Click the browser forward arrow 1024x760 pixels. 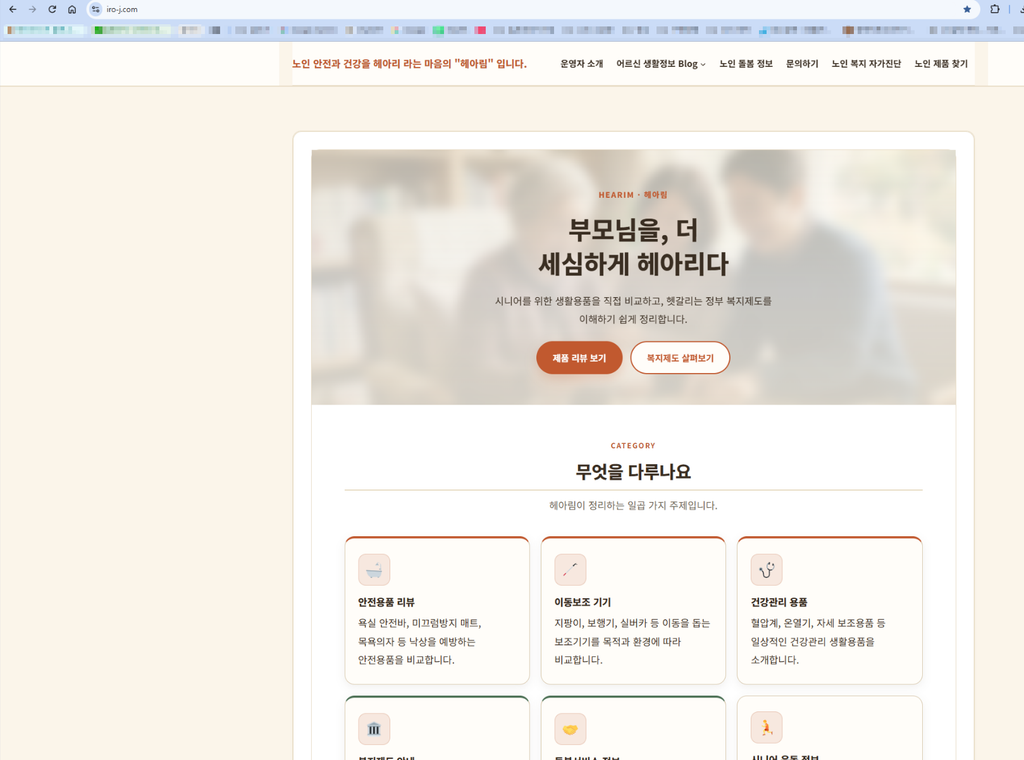pyautogui.click(x=32, y=9)
